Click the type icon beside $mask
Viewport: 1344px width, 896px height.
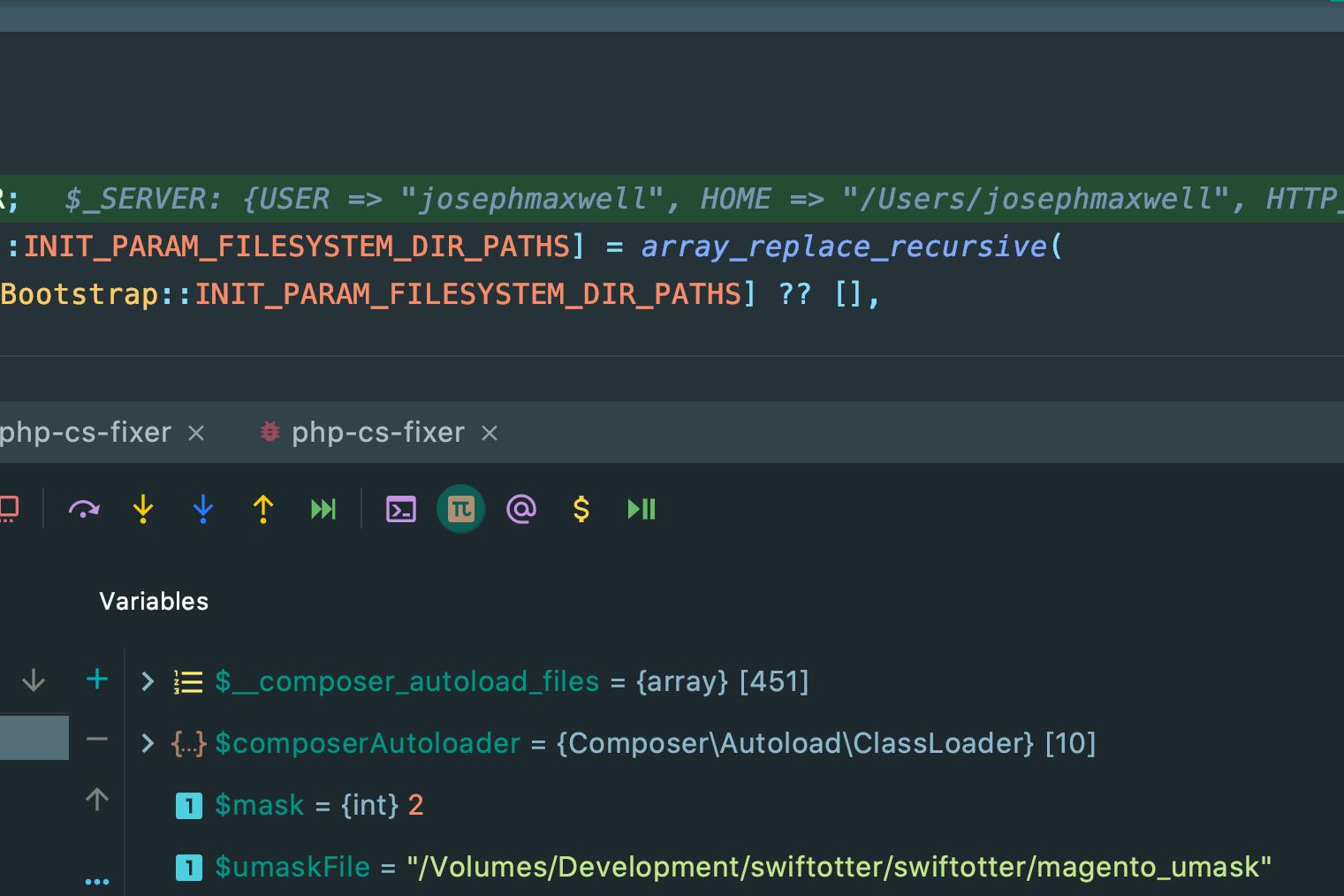189,806
